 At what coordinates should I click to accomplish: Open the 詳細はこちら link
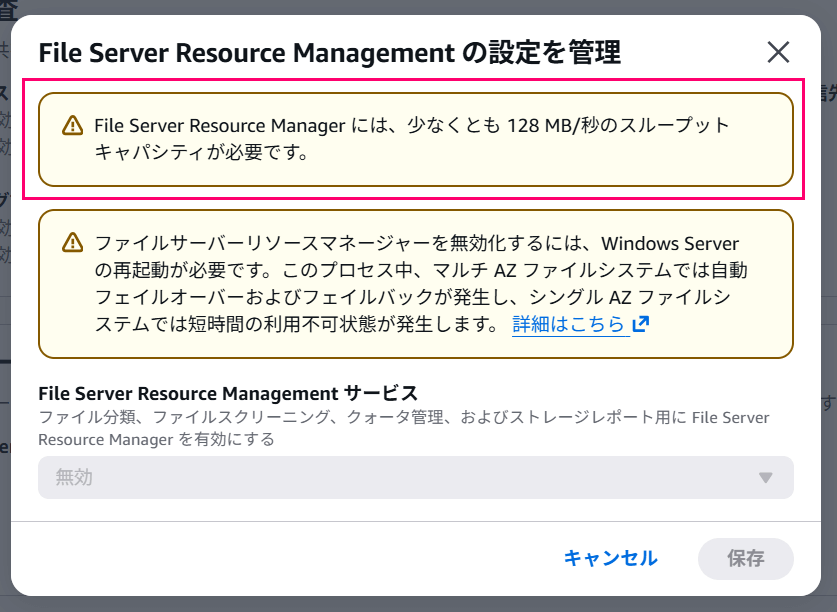click(570, 323)
